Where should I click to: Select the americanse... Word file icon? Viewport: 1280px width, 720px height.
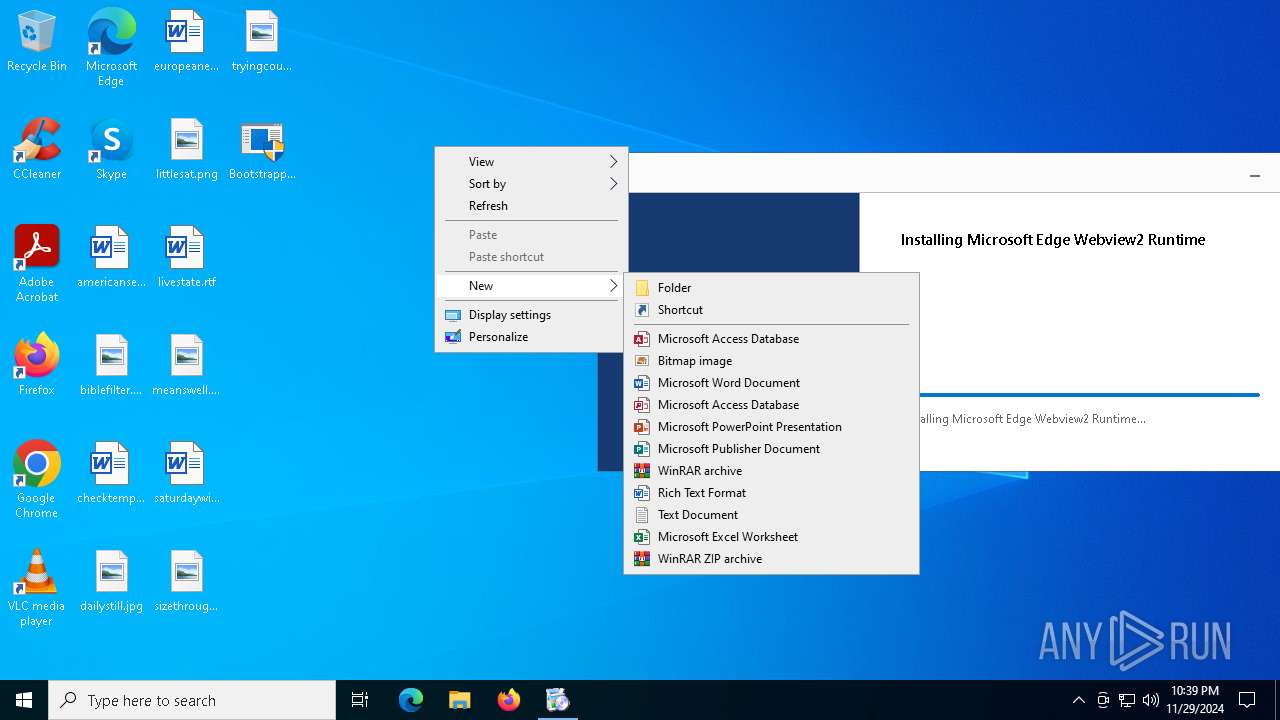tap(111, 257)
